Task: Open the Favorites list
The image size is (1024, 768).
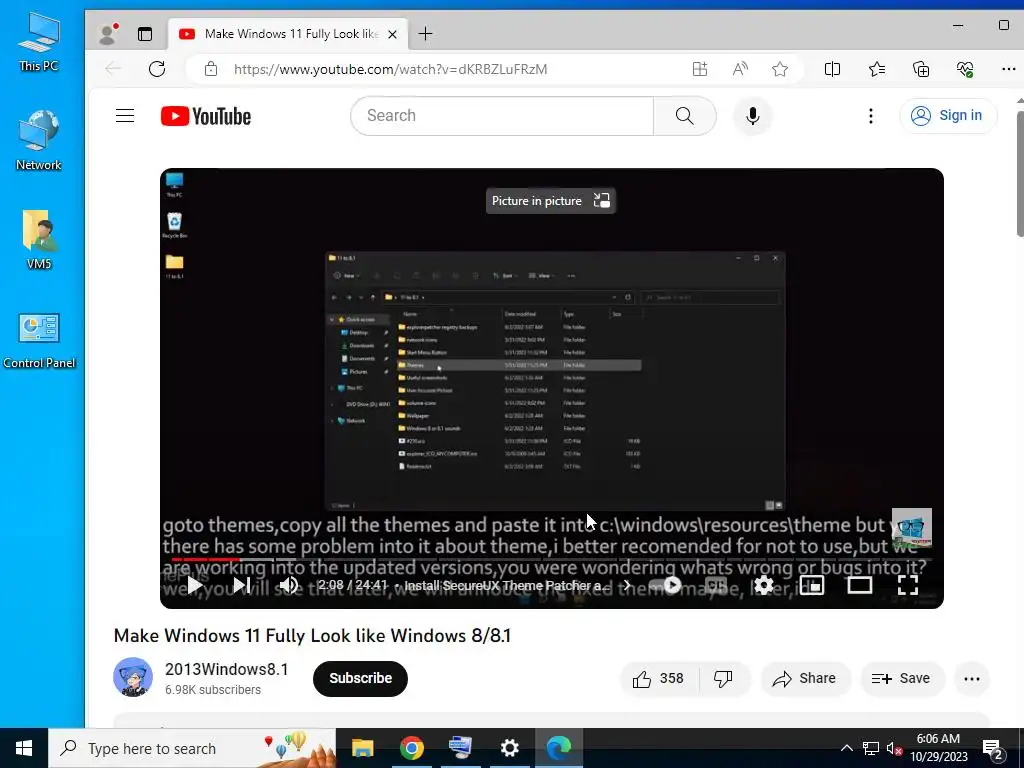Action: point(876,69)
